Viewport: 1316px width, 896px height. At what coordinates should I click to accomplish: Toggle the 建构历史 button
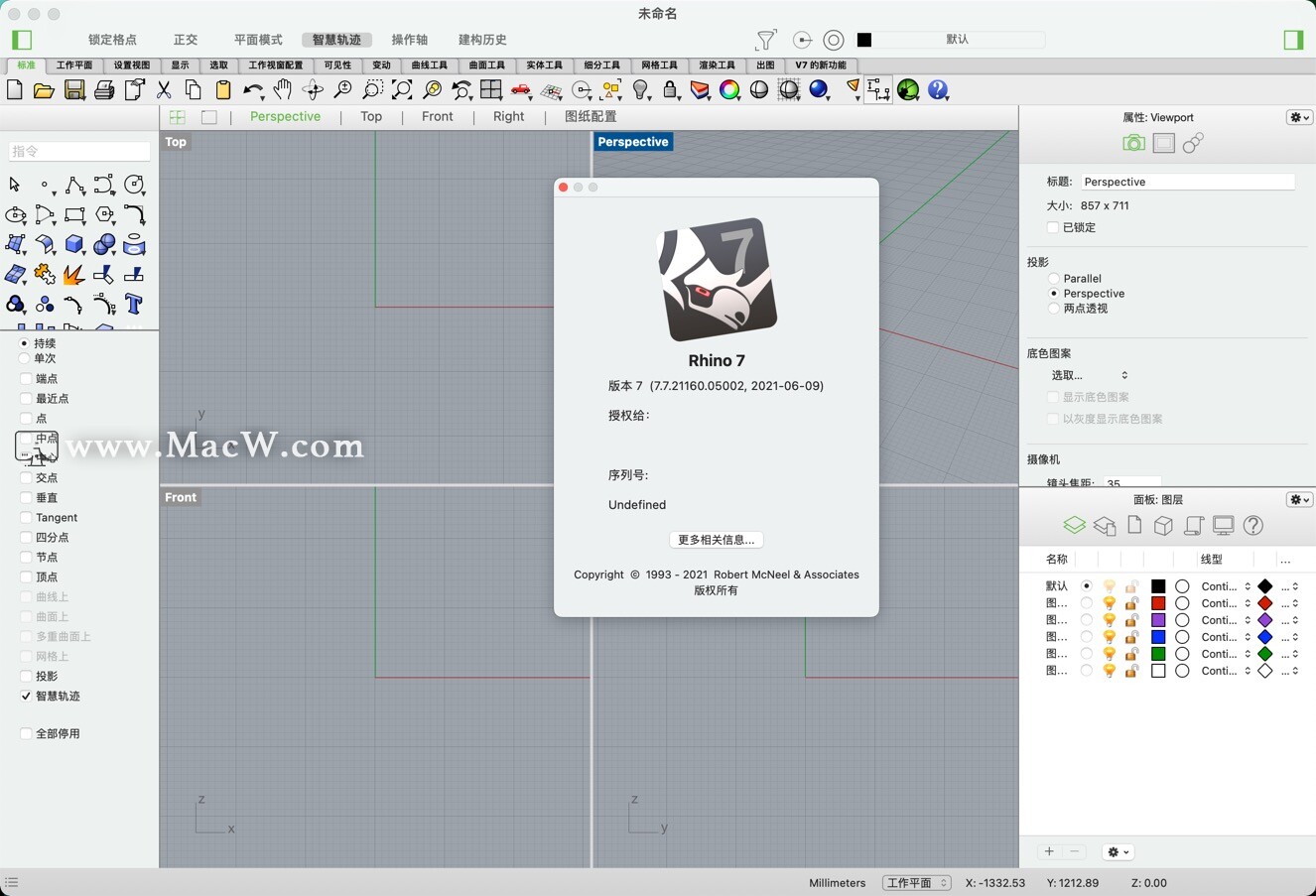[x=482, y=40]
